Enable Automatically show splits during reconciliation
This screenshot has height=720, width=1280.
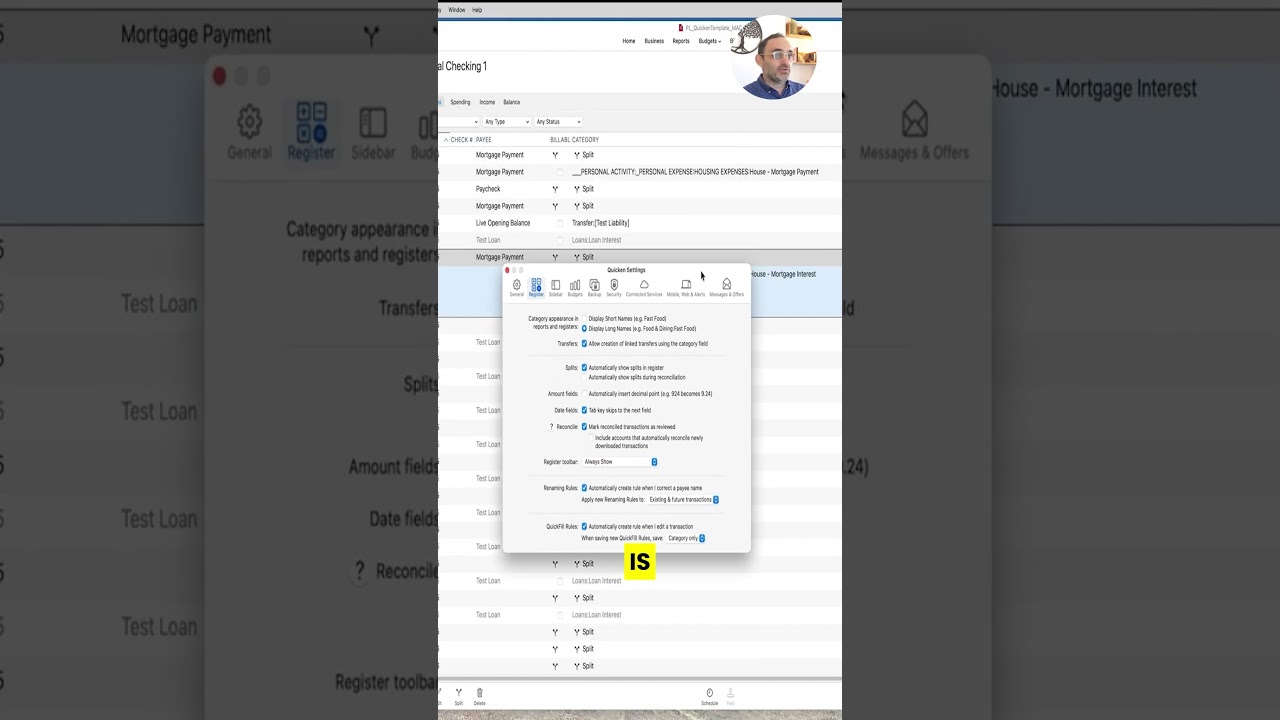click(x=584, y=377)
